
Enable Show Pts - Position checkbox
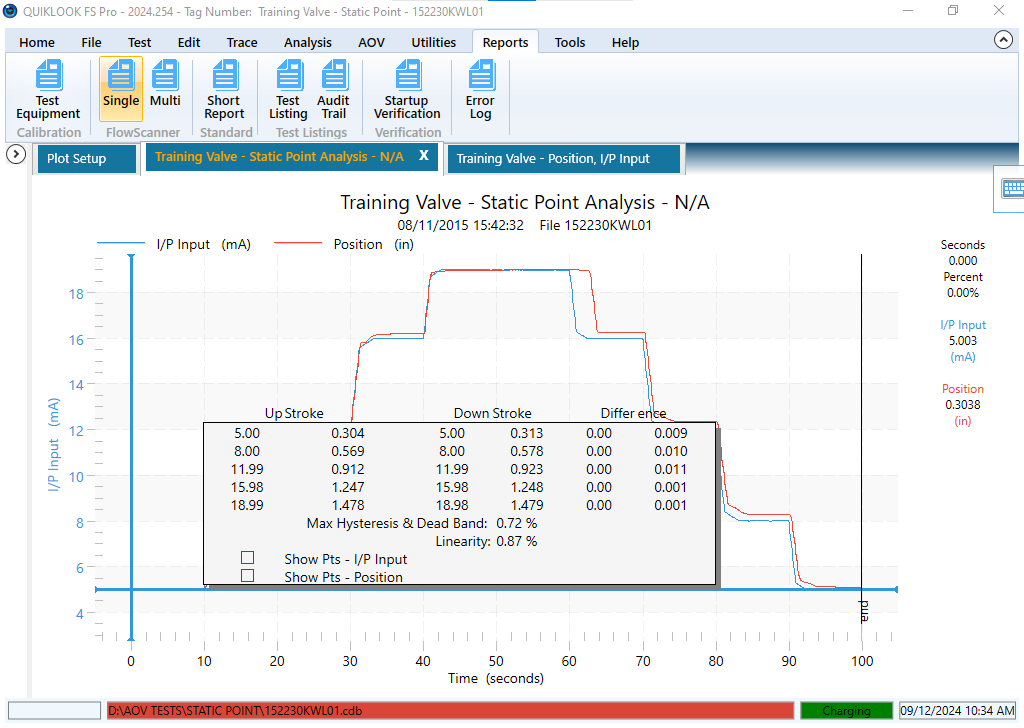pyautogui.click(x=248, y=576)
